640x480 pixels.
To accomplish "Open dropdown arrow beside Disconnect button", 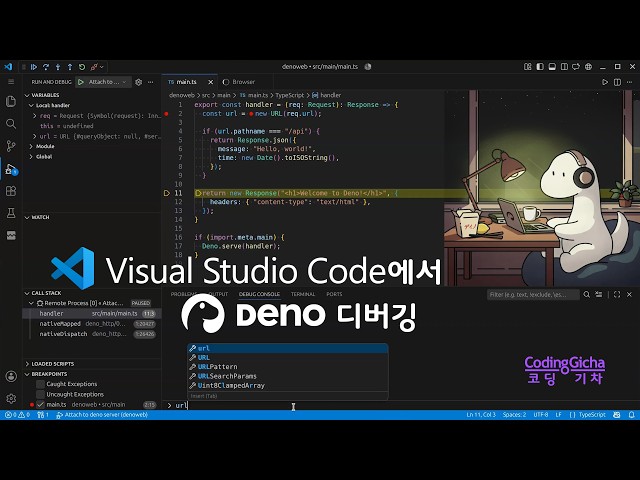I will tap(102, 67).
